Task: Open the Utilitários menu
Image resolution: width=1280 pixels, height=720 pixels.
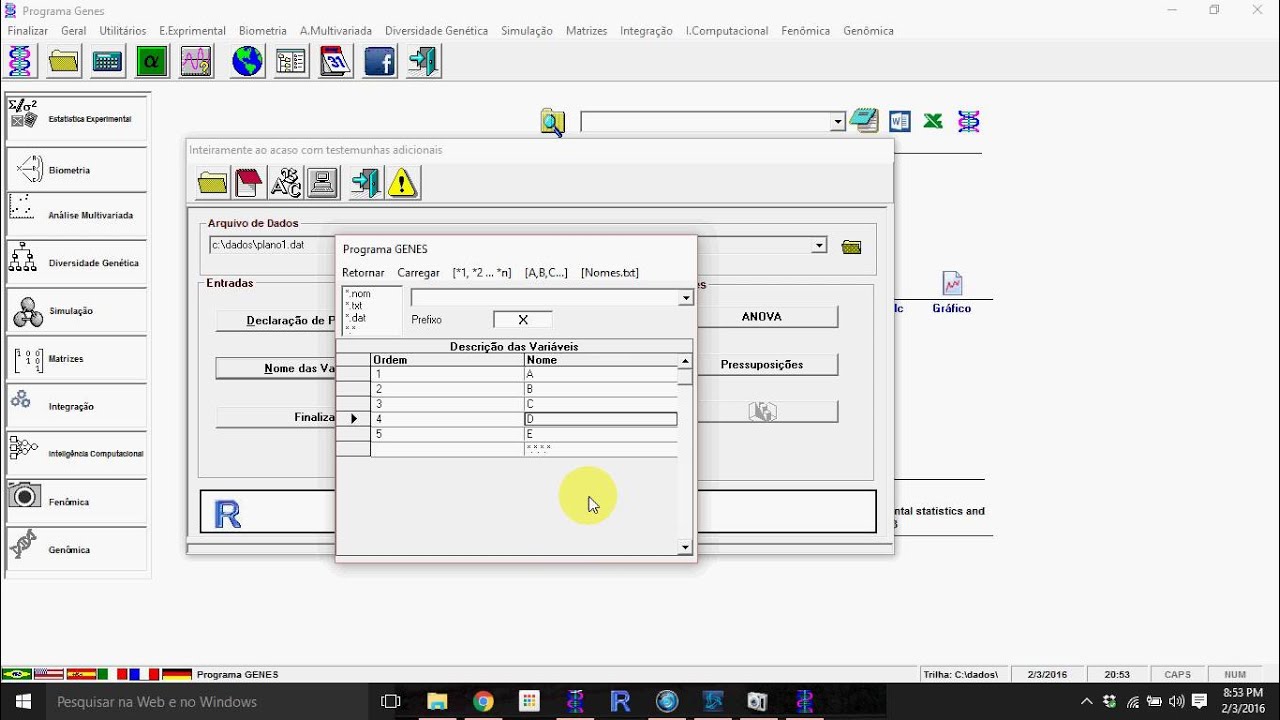Action: pyautogui.click(x=123, y=31)
